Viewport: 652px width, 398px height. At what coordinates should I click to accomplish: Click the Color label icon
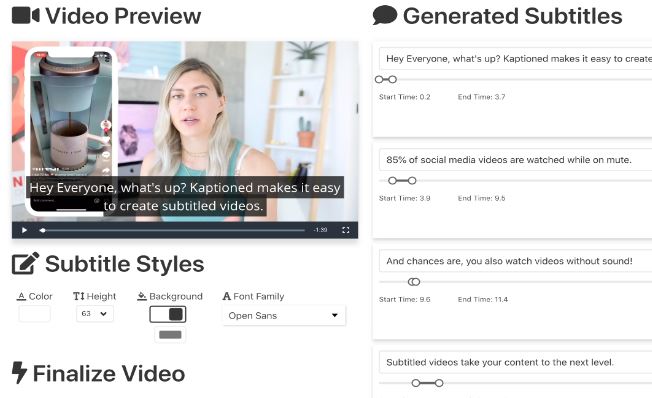21,296
